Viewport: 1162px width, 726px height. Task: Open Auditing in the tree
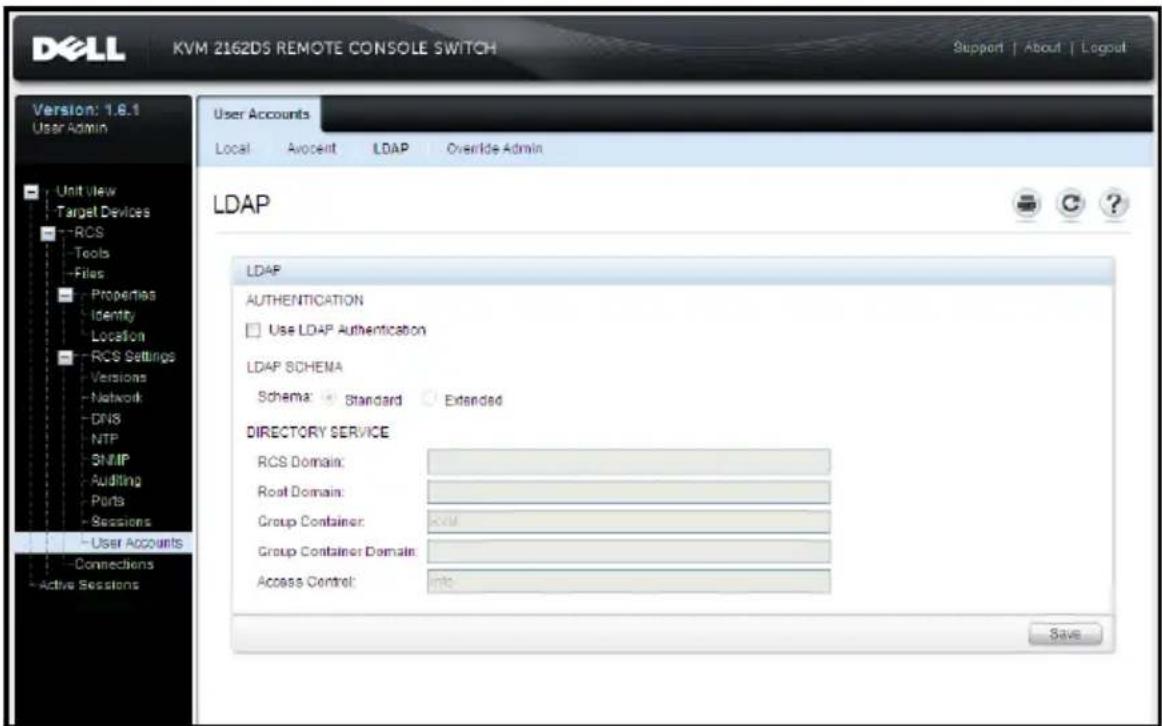point(116,481)
